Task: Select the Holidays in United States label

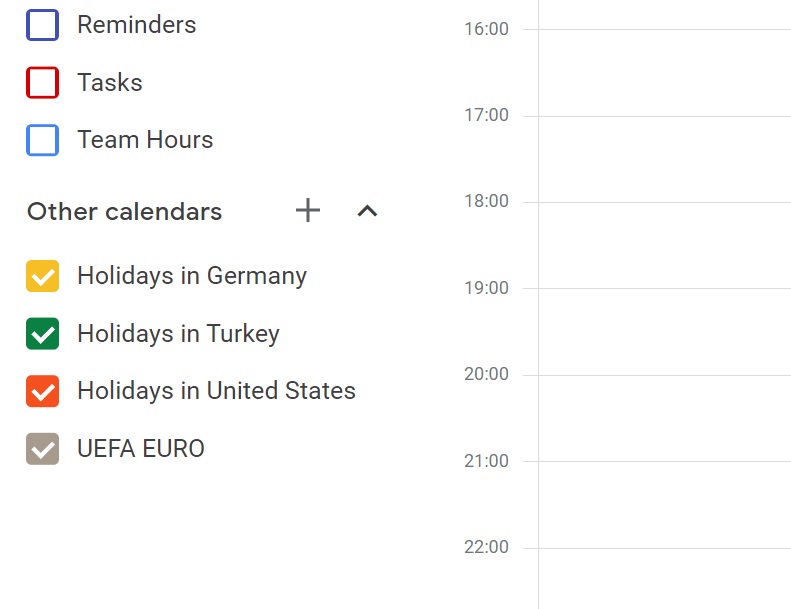Action: click(216, 391)
